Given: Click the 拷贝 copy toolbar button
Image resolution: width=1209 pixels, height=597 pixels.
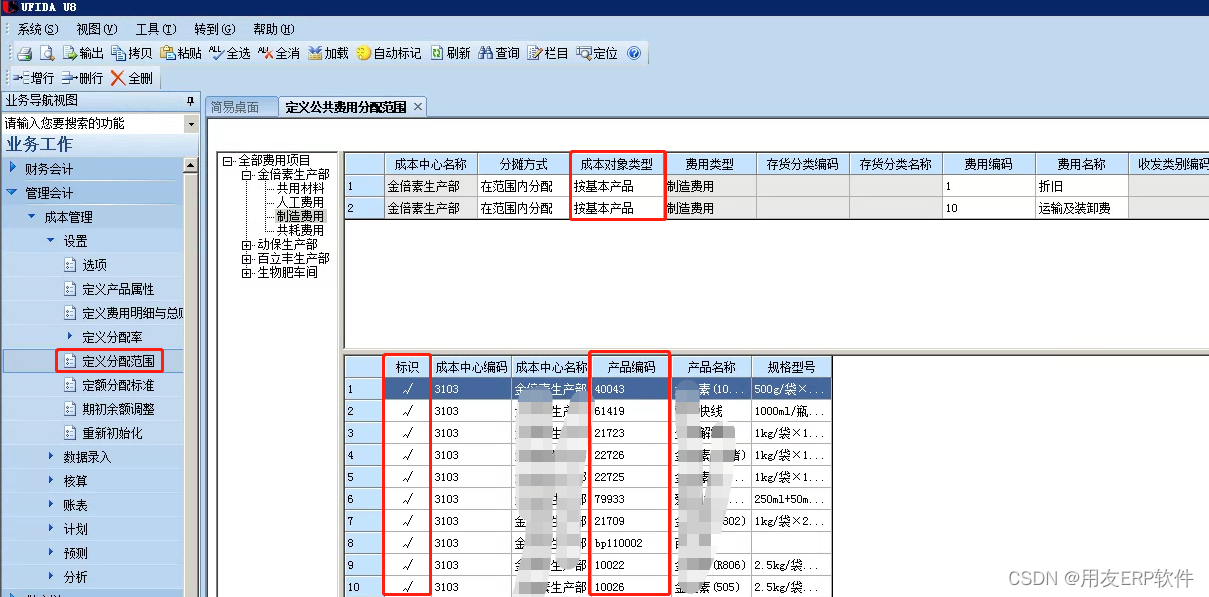Looking at the screenshot, I should [x=132, y=54].
